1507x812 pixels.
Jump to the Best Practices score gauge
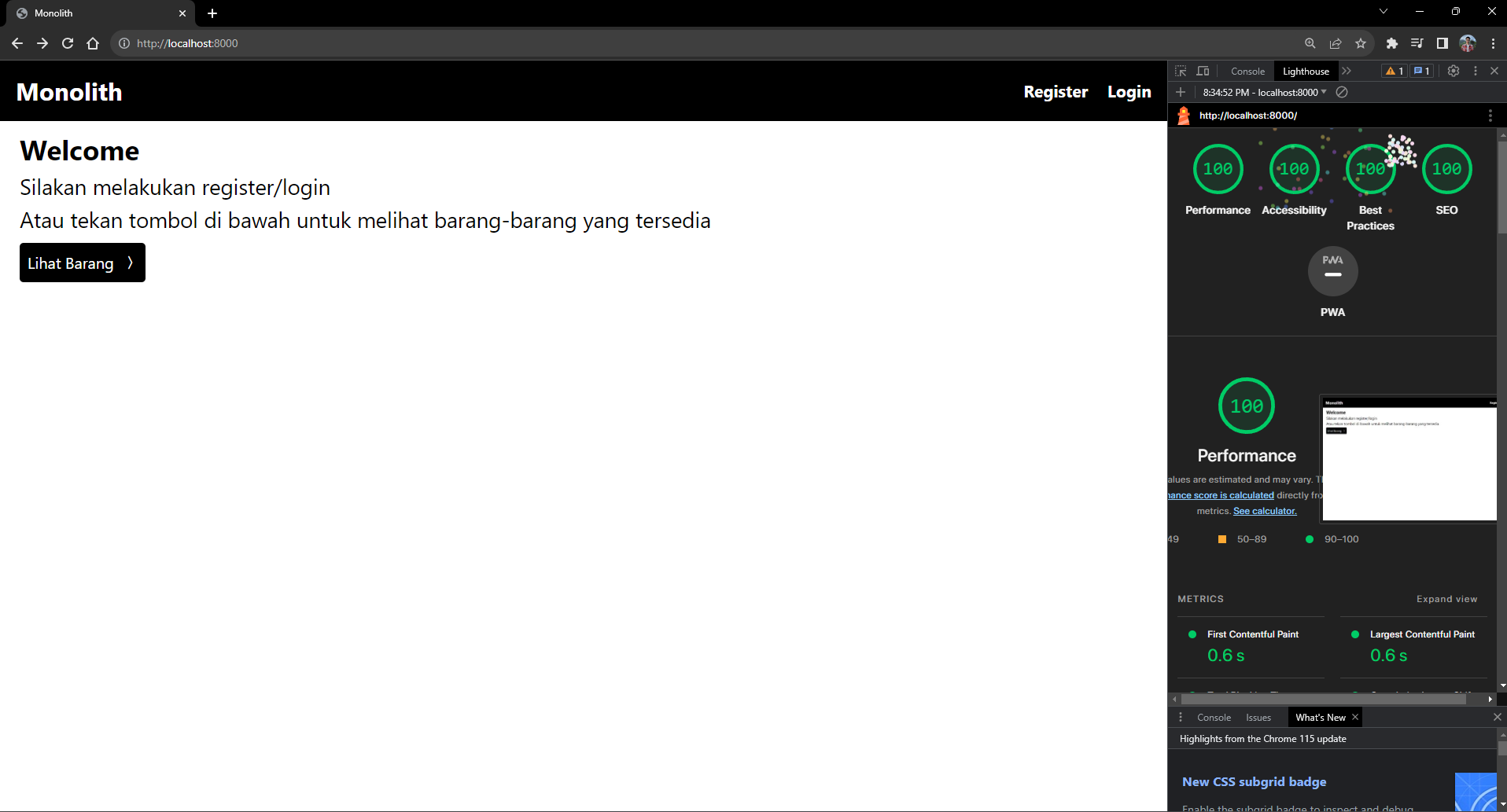tap(1370, 169)
